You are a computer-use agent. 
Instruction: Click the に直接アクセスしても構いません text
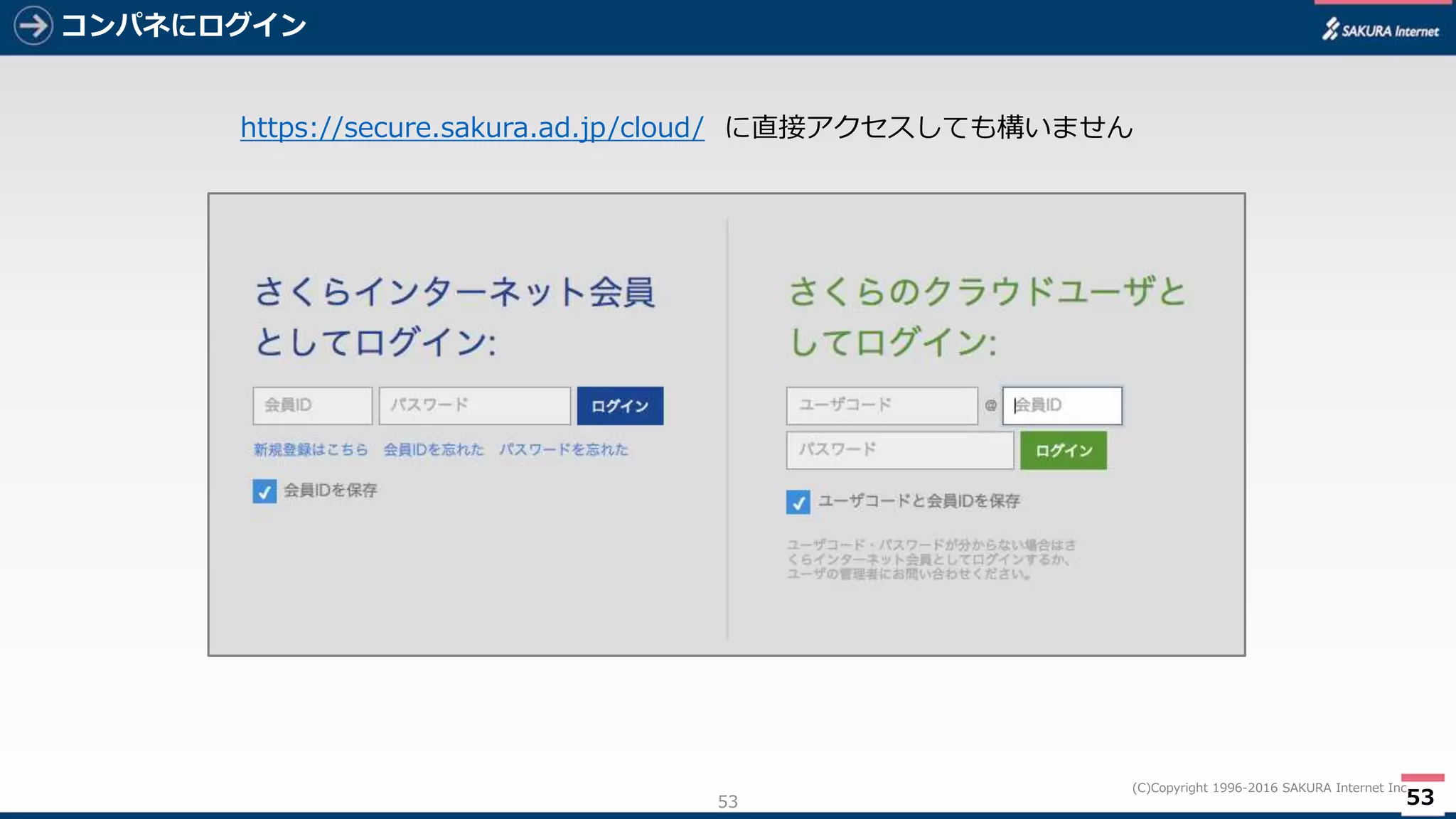click(928, 128)
